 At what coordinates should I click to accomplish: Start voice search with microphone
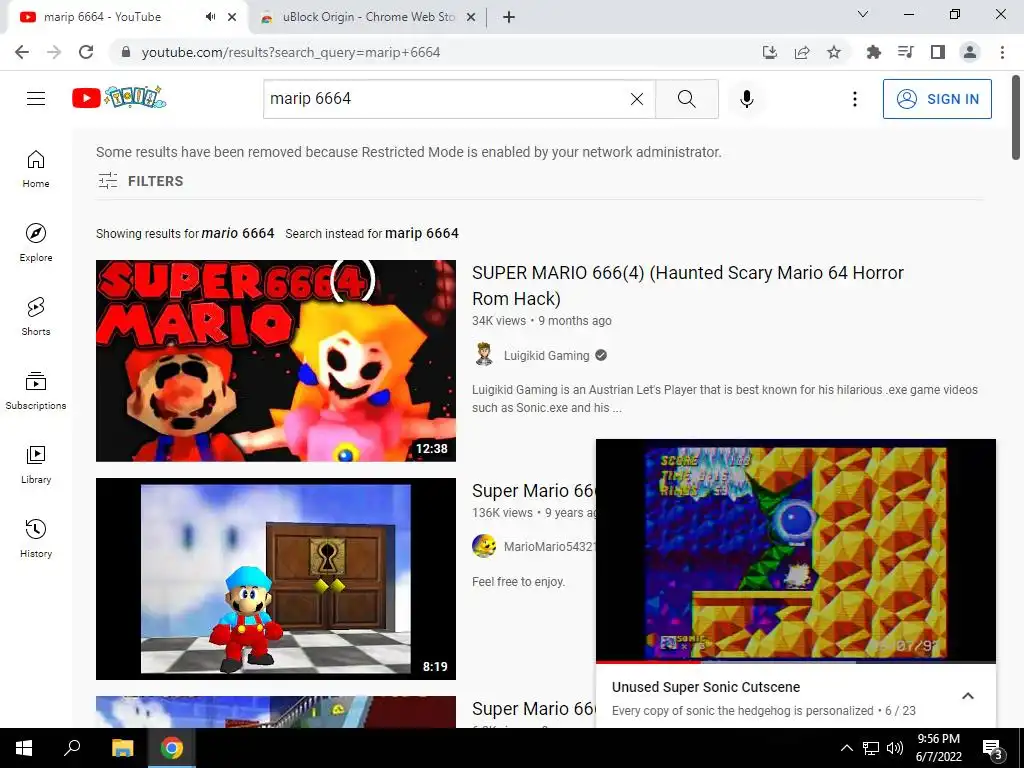coord(747,99)
